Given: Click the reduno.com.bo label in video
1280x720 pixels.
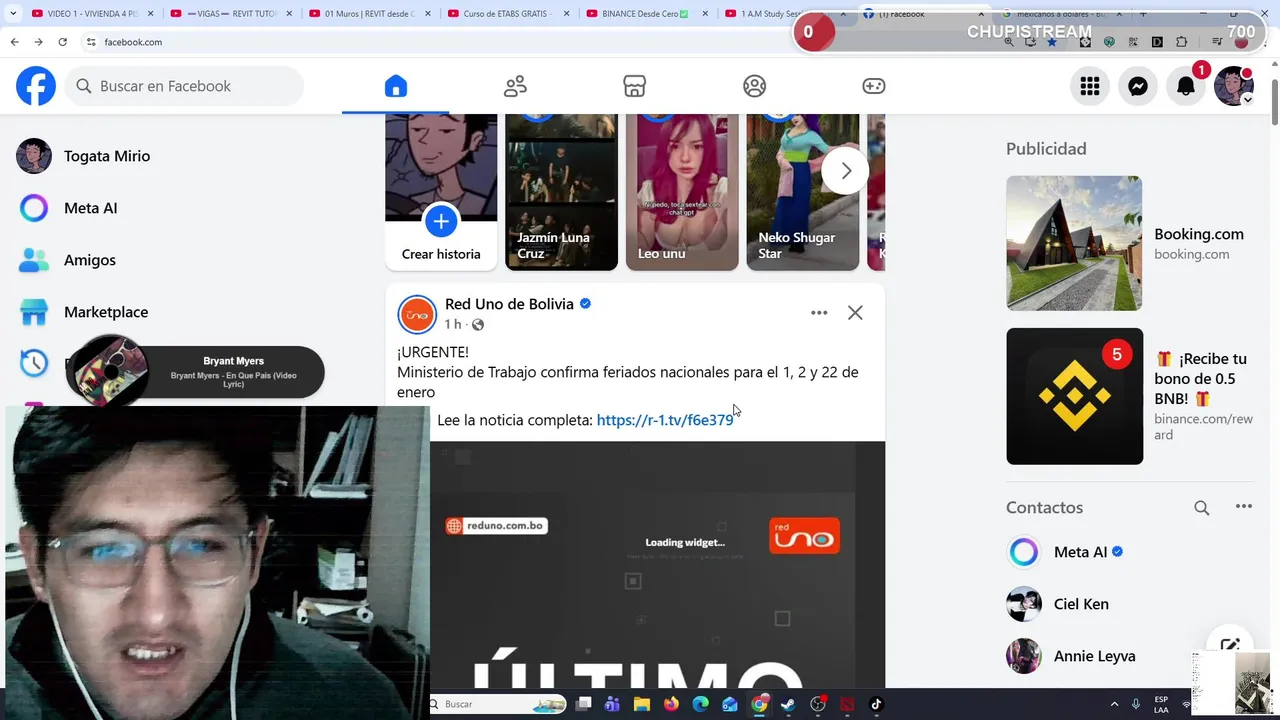Looking at the screenshot, I should pos(497,526).
